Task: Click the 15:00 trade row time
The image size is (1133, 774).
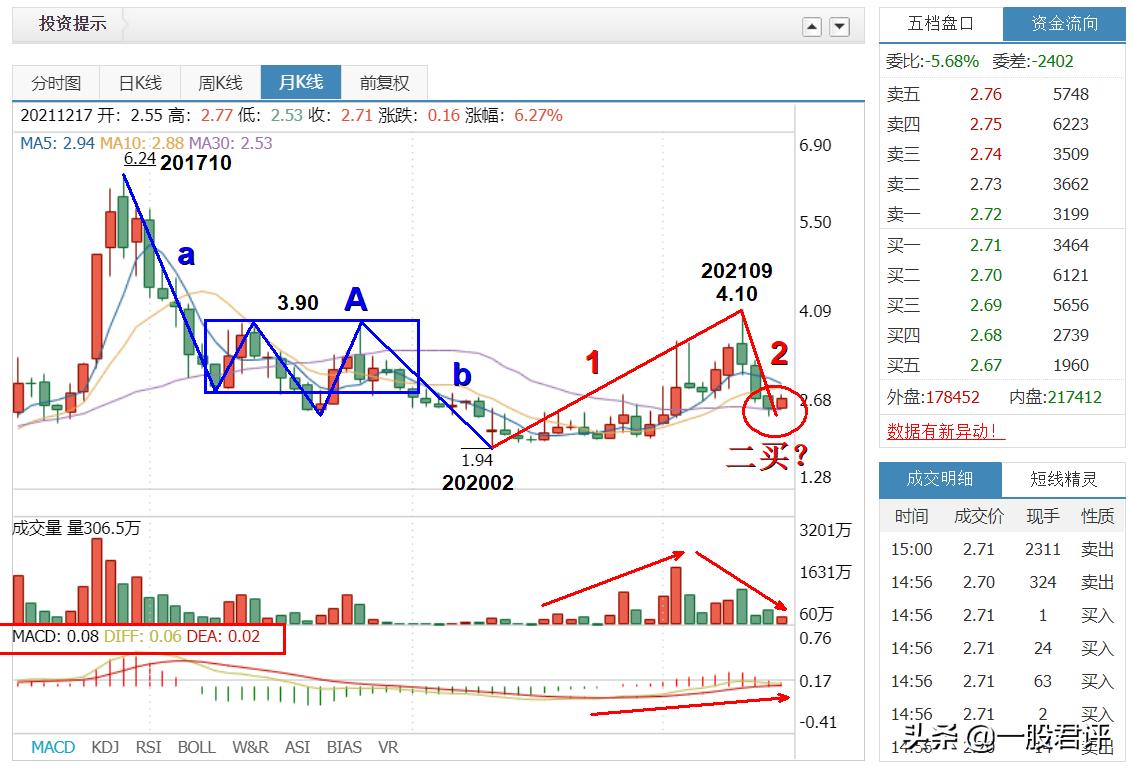Action: (x=911, y=549)
